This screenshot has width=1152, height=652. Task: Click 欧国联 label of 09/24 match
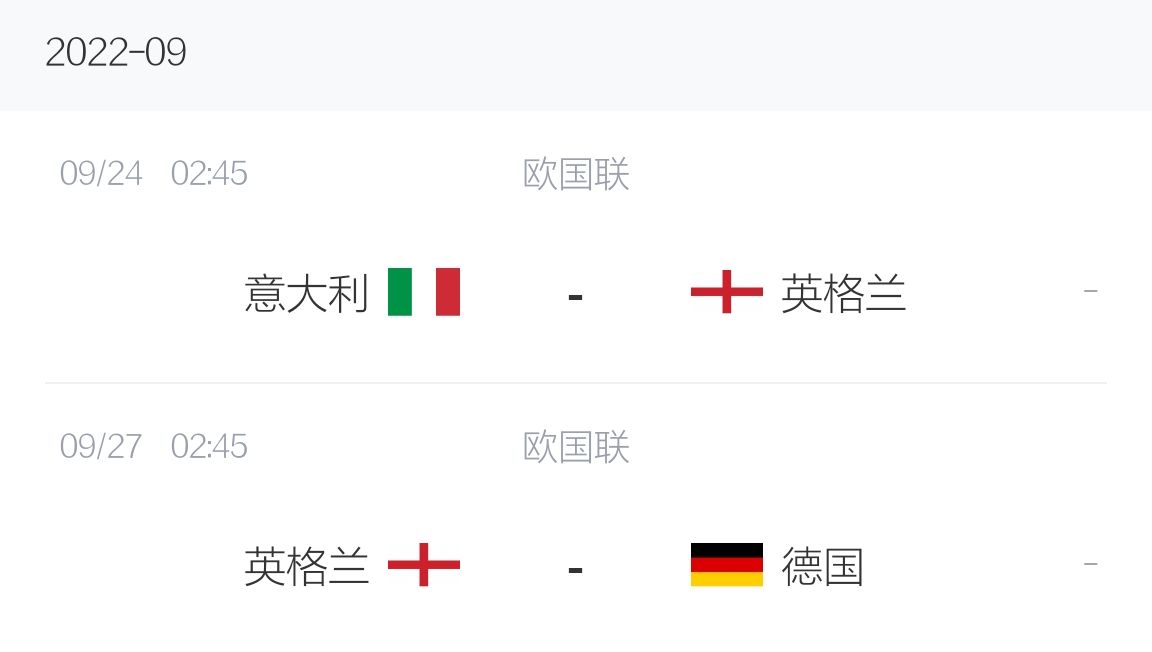click(576, 174)
